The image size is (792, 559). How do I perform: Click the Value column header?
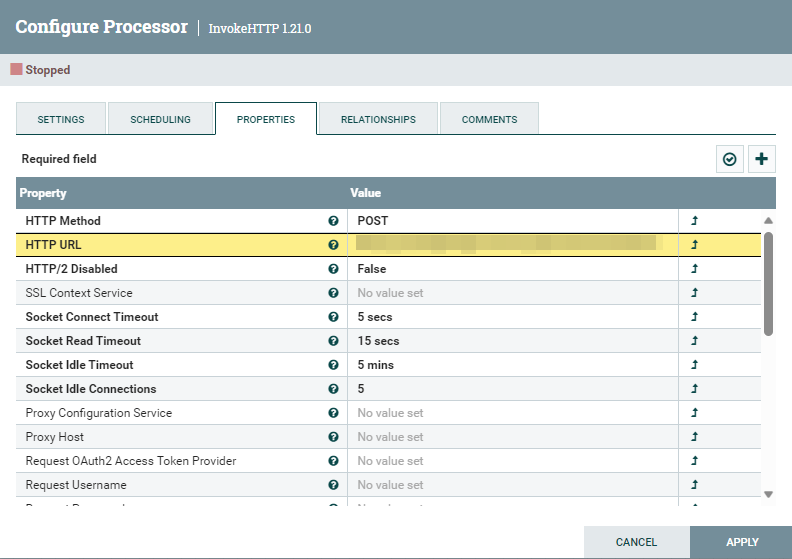[x=366, y=193]
